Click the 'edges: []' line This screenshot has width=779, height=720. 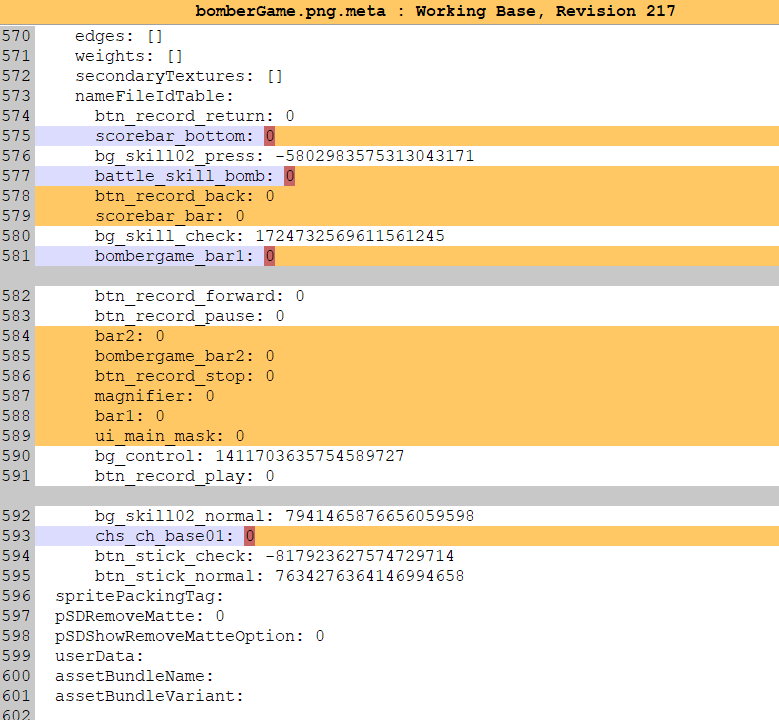(x=119, y=36)
